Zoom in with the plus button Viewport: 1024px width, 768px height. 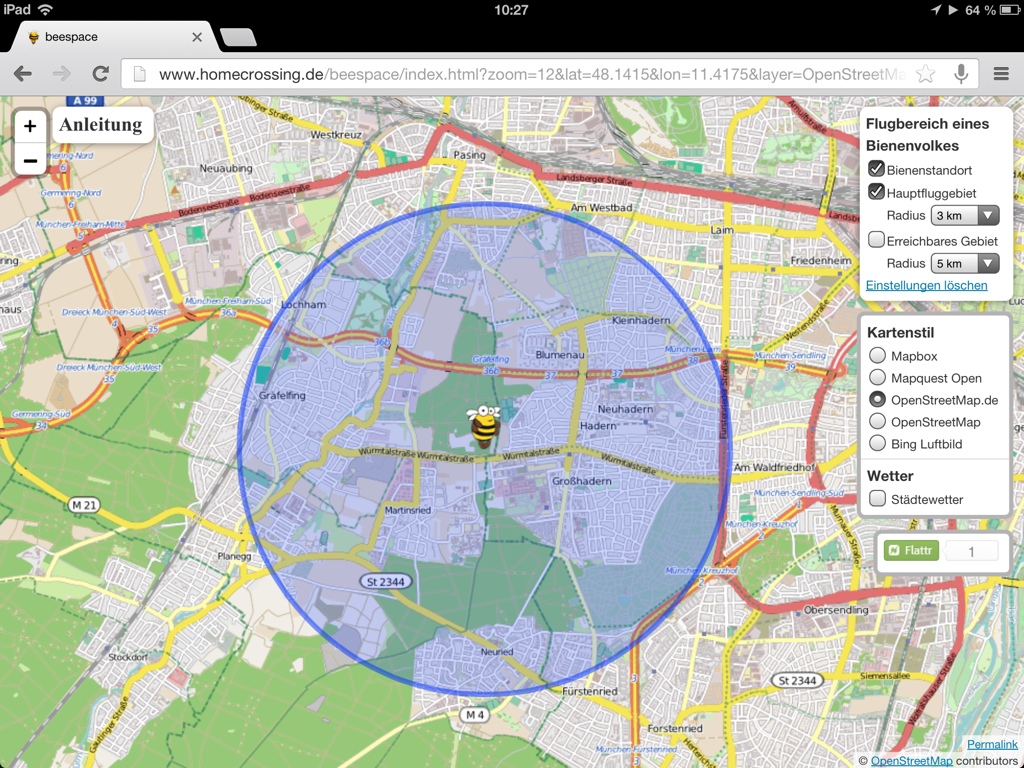pos(30,126)
